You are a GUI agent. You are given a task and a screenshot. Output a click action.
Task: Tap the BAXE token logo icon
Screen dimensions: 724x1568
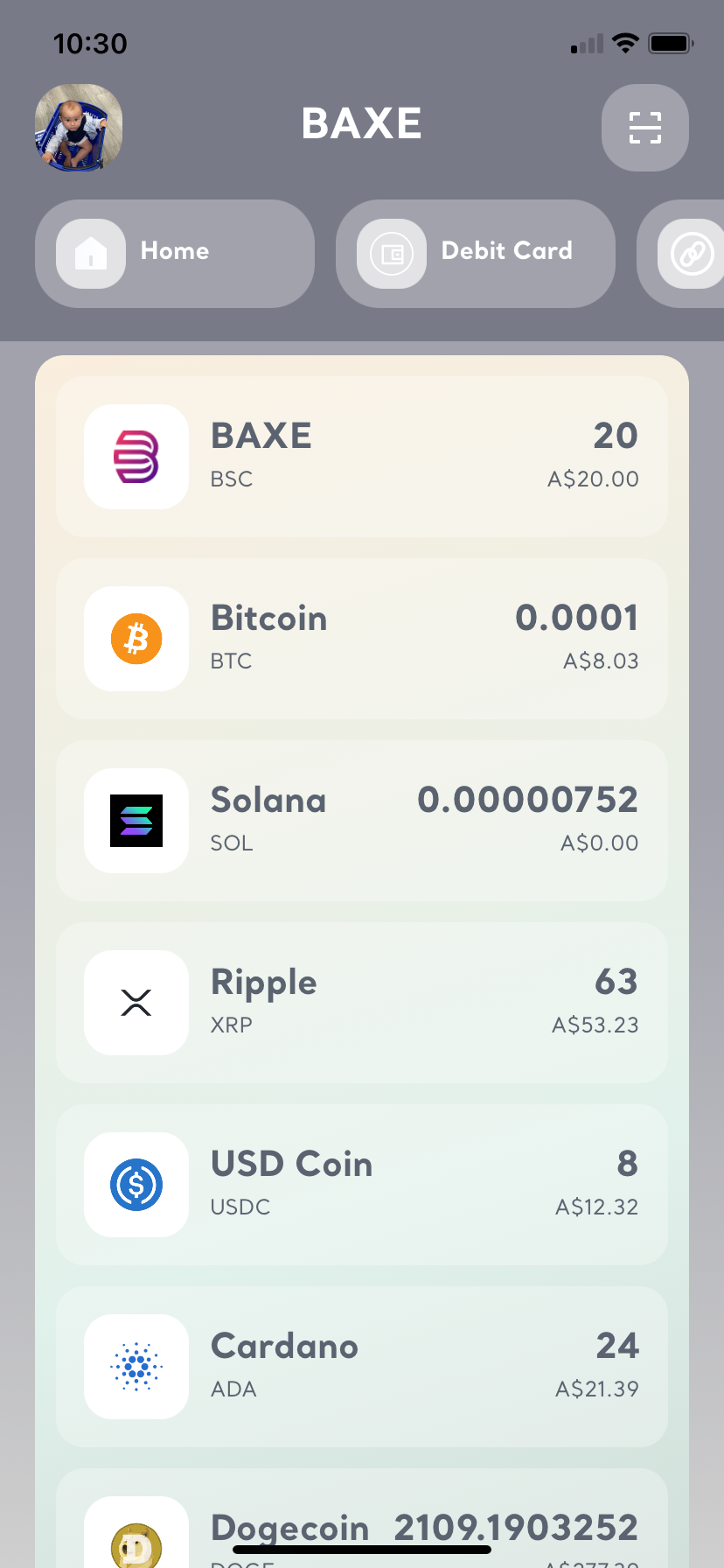(x=136, y=457)
